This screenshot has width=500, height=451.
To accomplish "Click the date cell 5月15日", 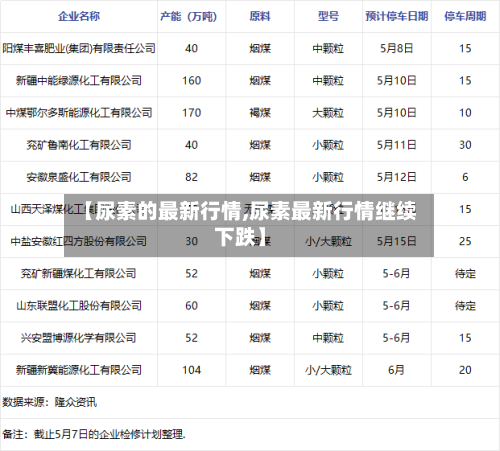I will coord(397,241).
